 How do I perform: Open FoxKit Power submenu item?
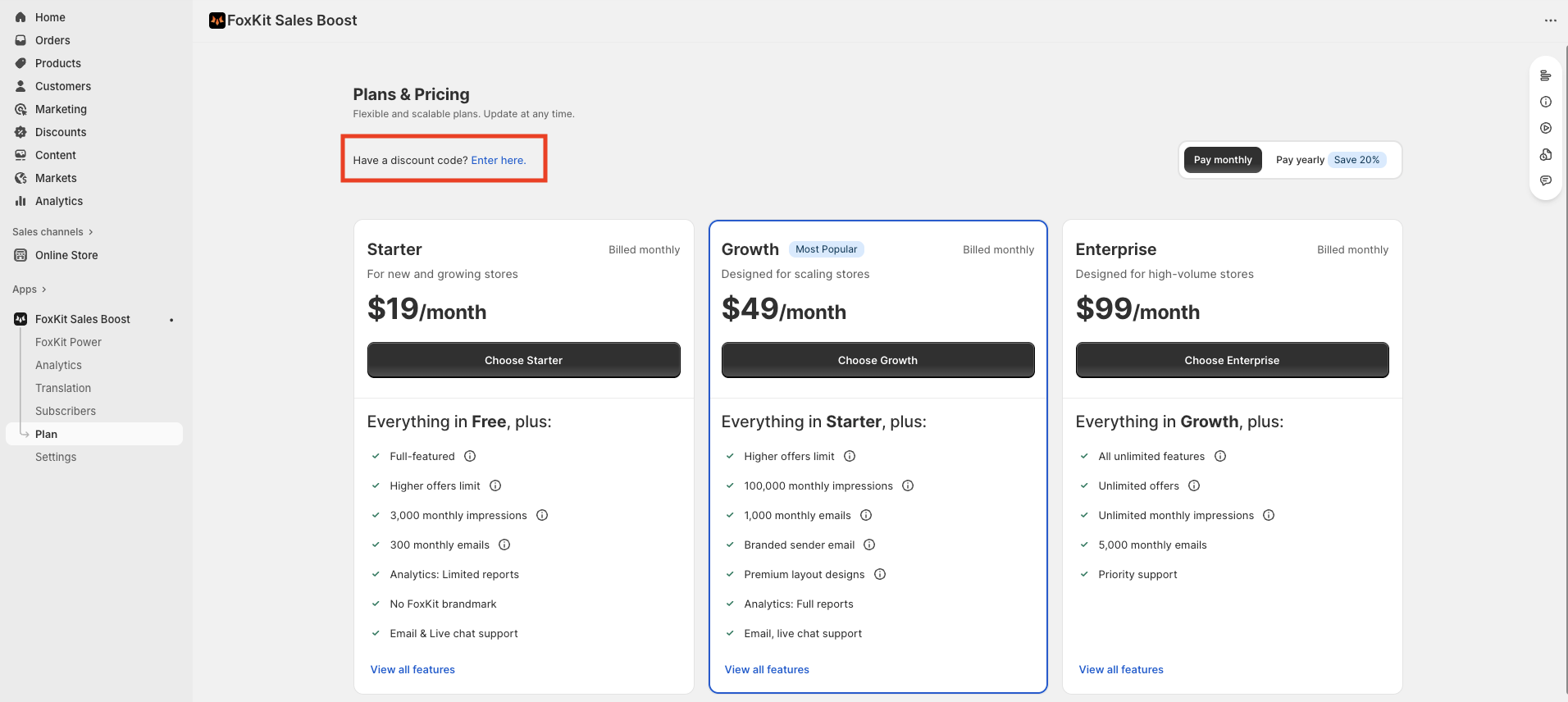[x=68, y=342]
